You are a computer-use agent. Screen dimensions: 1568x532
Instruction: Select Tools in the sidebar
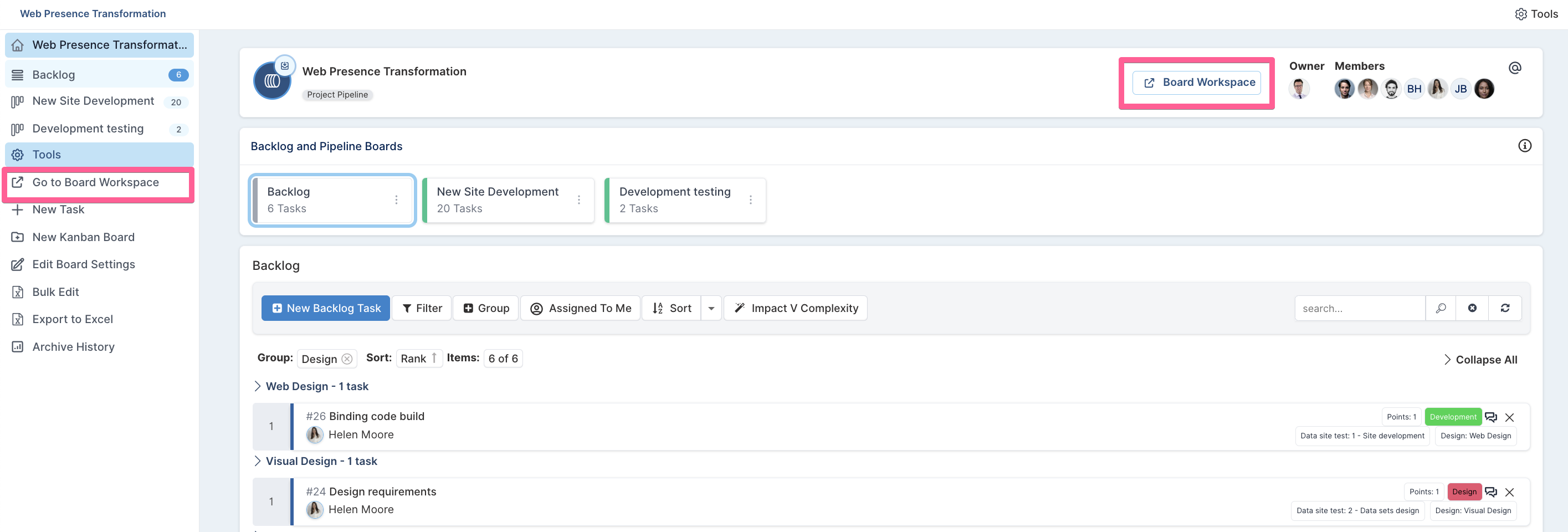(99, 155)
